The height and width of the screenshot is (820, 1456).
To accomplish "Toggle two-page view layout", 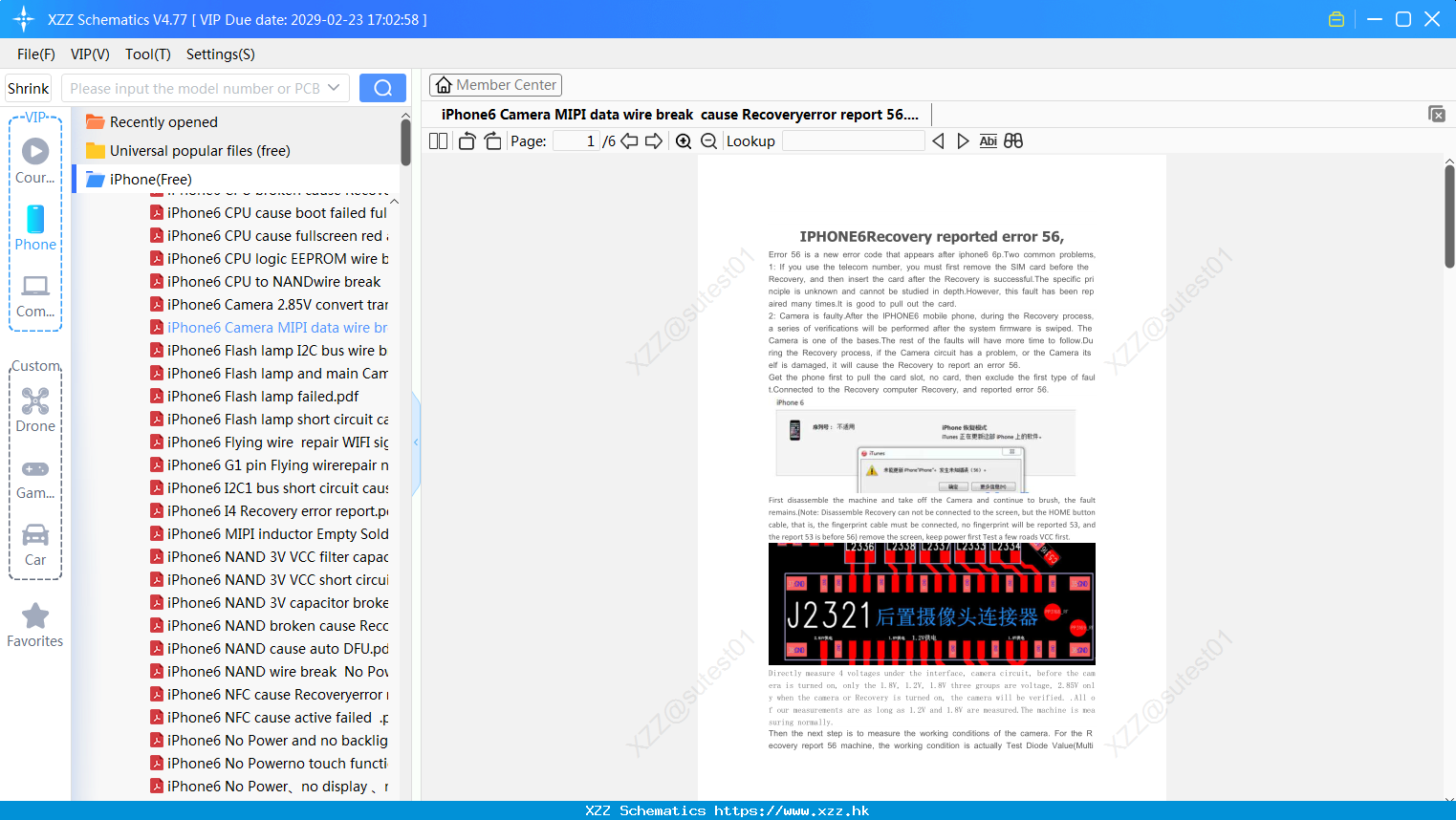I will (x=438, y=141).
